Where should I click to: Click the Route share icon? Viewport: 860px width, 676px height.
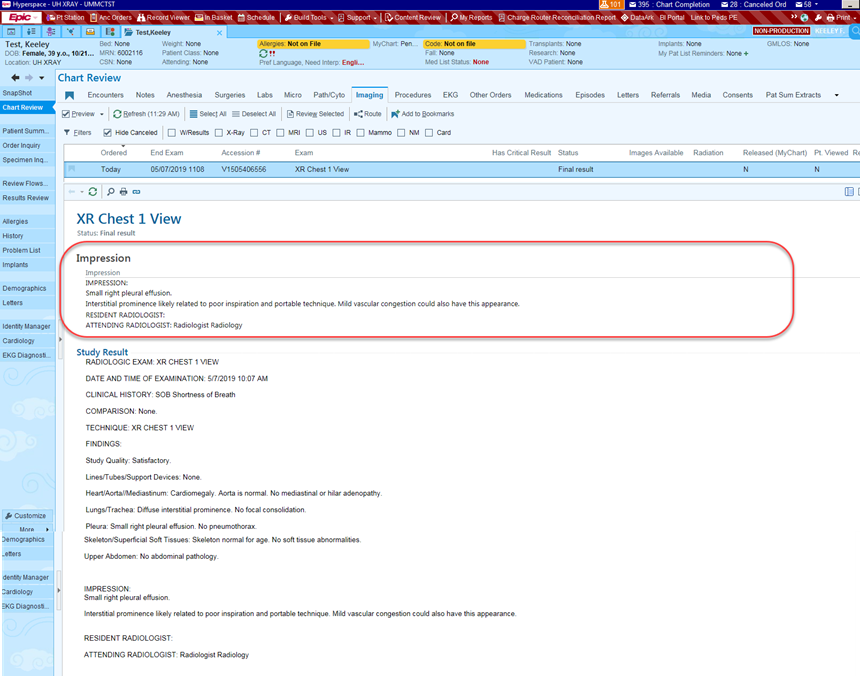pos(367,114)
